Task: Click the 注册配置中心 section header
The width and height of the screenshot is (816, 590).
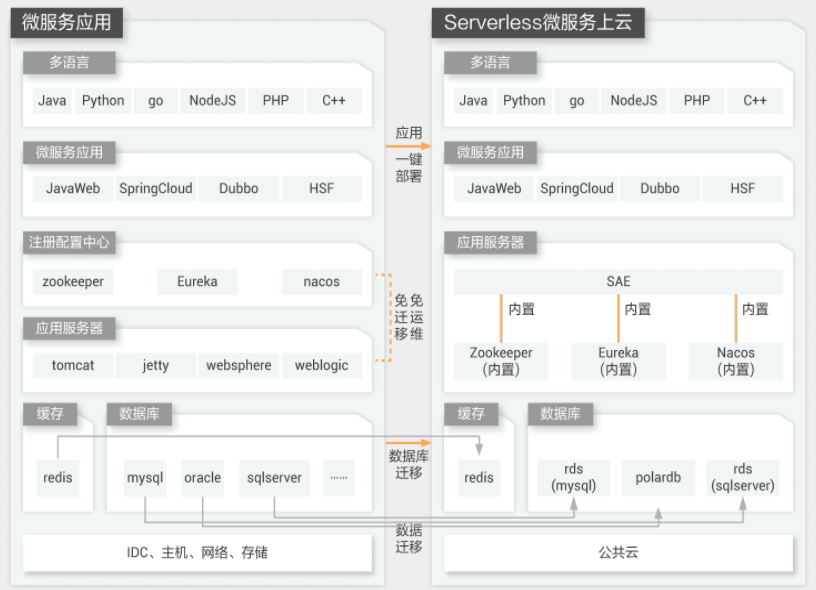Action: pyautogui.click(x=69, y=242)
